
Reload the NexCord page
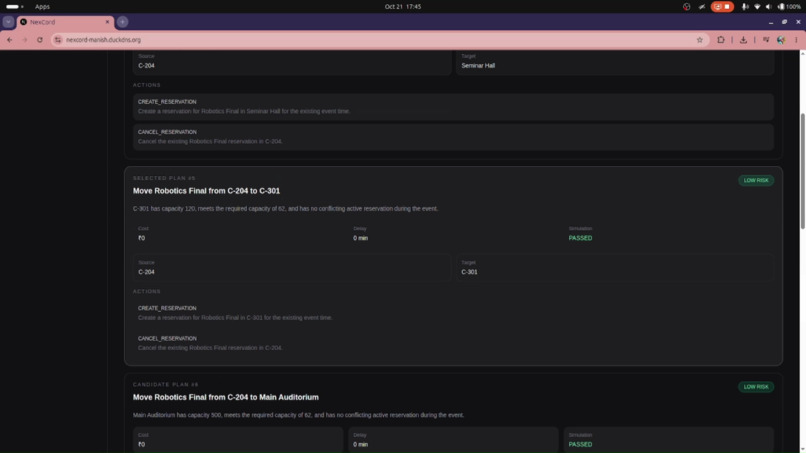point(40,40)
